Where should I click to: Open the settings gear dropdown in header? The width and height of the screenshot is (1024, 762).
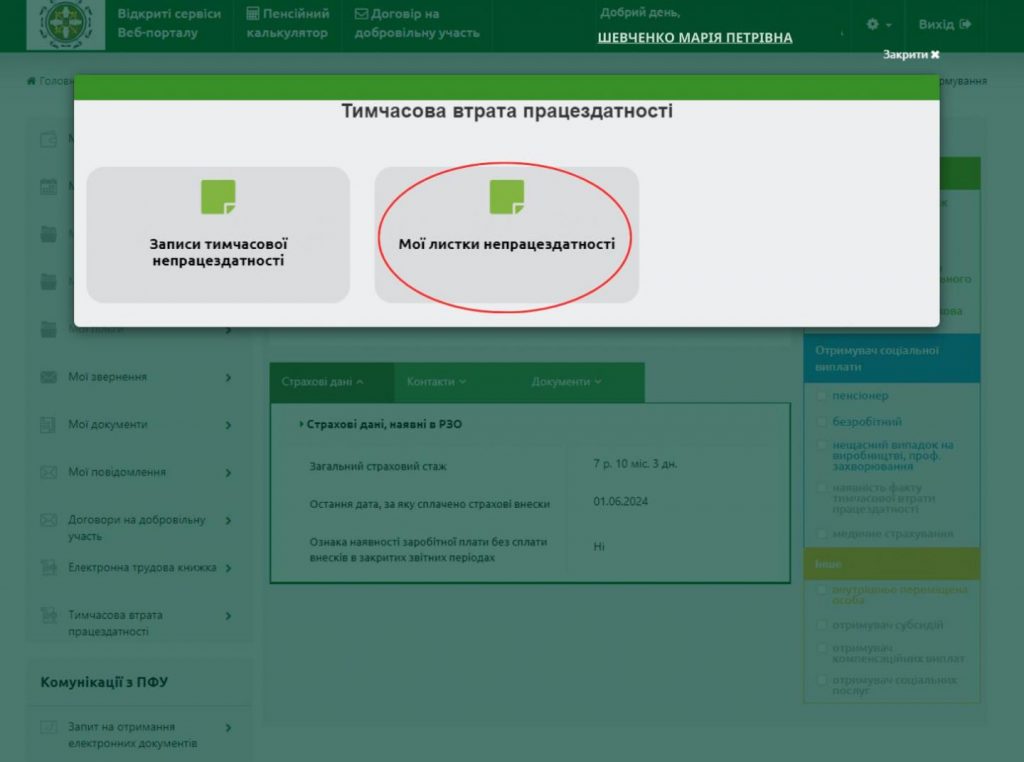878,24
